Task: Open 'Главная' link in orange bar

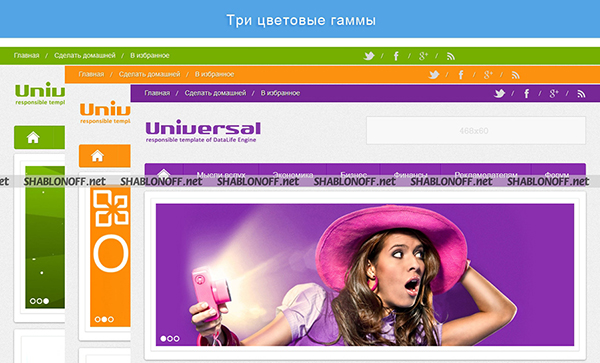Action: [91, 74]
